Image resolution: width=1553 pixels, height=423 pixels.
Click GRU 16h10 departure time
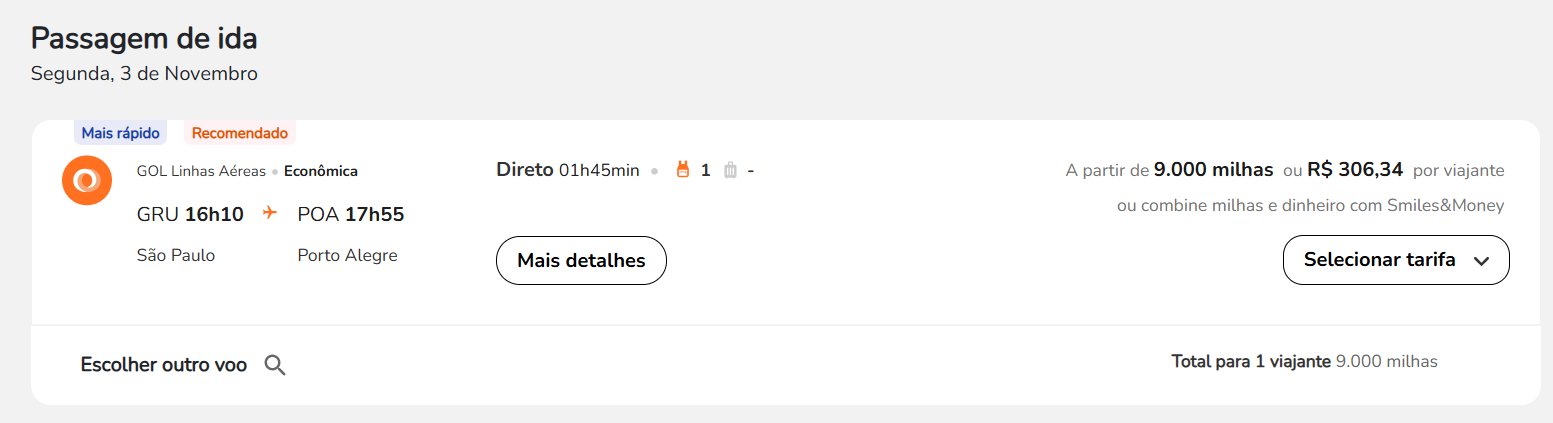pos(190,214)
